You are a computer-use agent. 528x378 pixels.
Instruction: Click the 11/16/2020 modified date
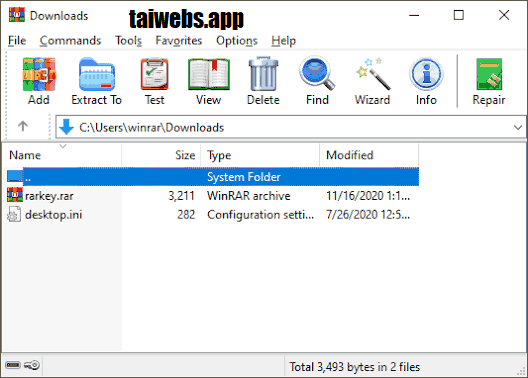point(368,196)
